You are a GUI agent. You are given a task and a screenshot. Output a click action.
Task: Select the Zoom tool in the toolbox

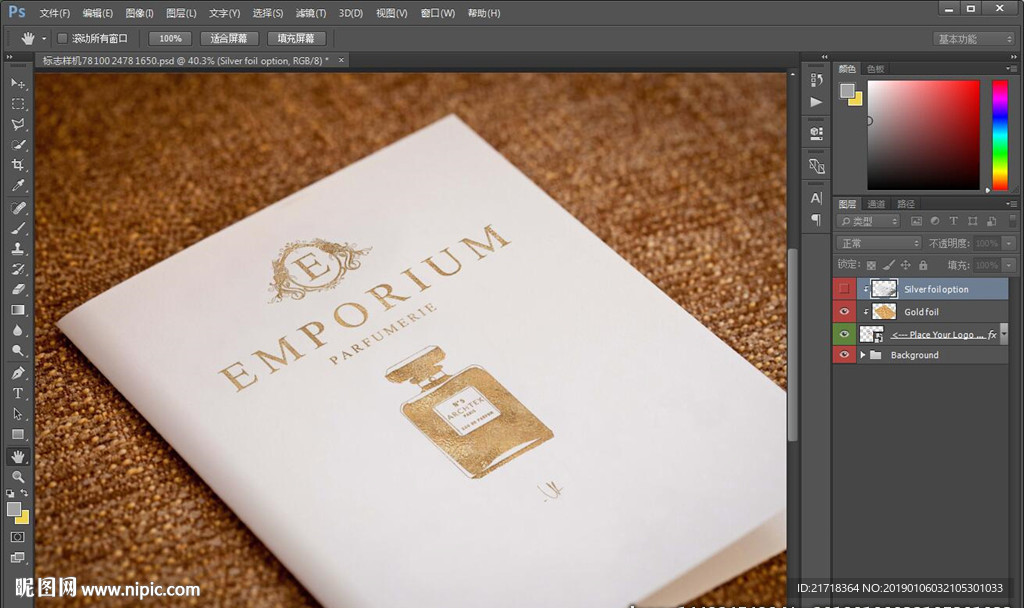pyautogui.click(x=18, y=476)
